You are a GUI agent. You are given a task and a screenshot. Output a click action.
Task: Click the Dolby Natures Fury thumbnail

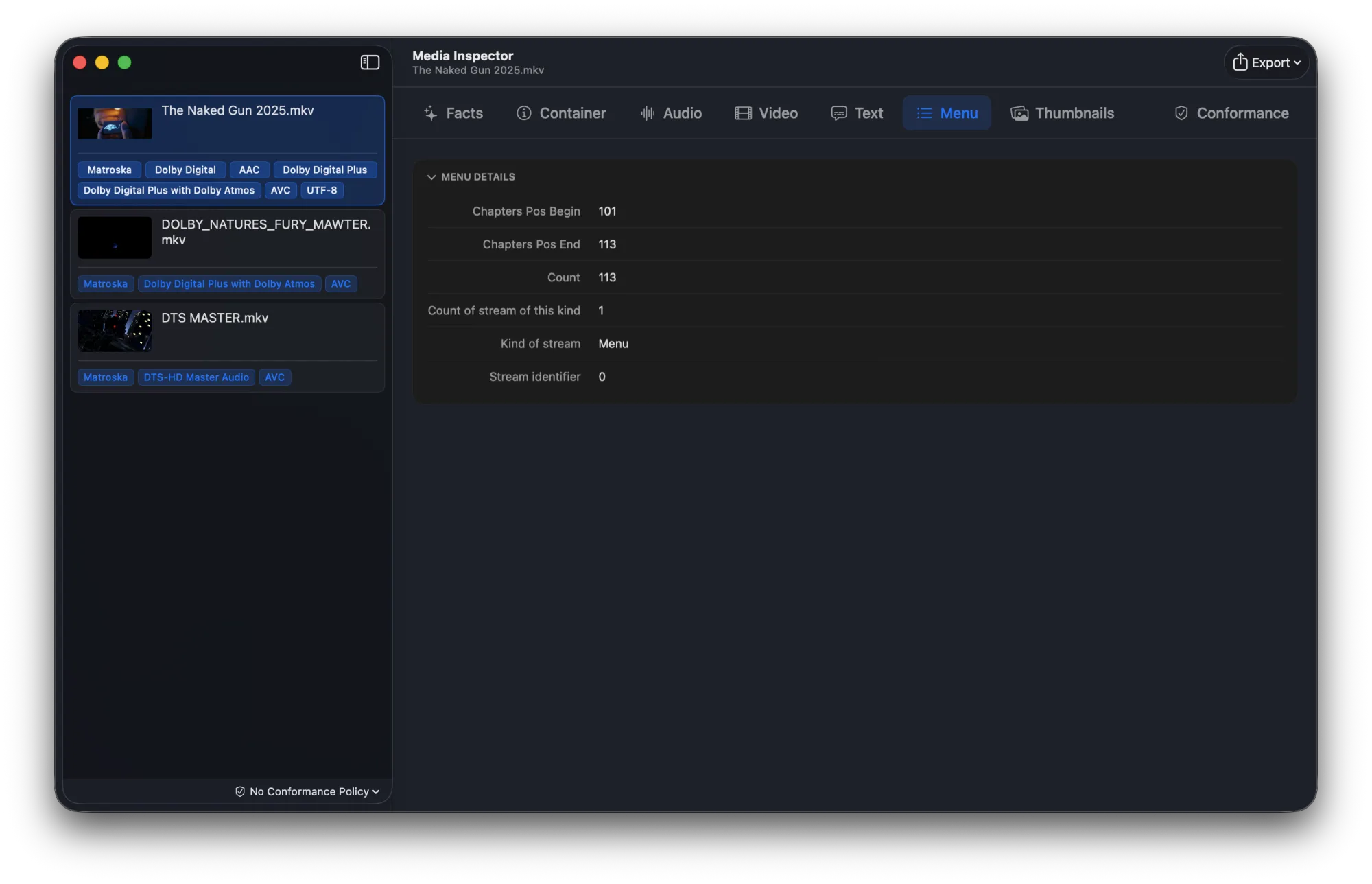click(x=115, y=237)
